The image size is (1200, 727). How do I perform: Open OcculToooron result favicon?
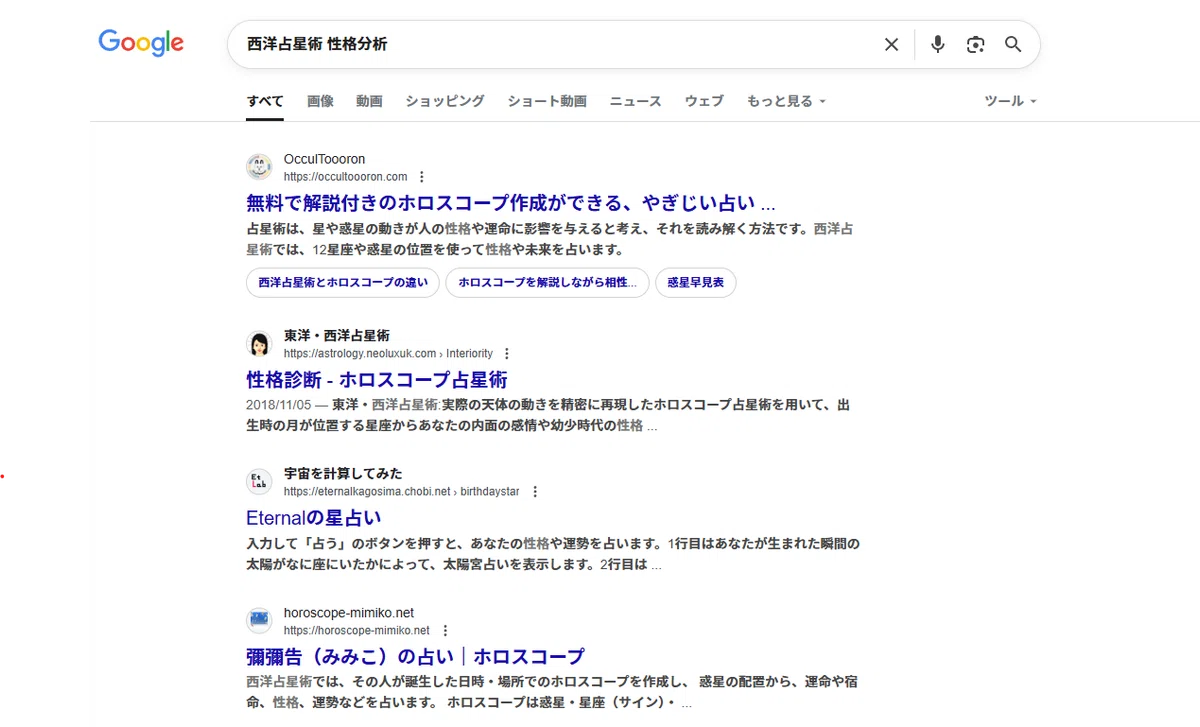click(x=259, y=167)
